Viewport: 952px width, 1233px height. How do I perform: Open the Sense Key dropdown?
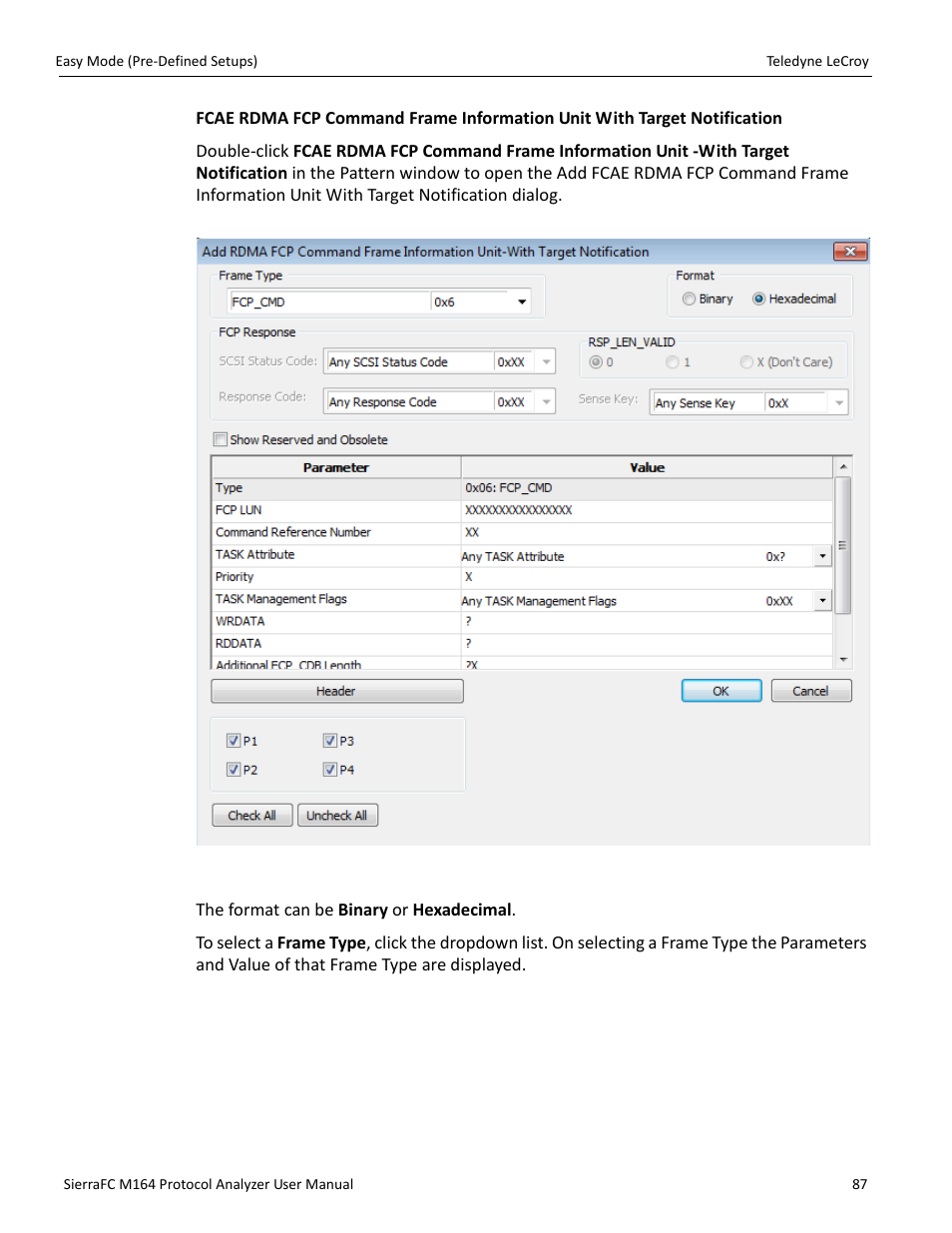point(839,402)
